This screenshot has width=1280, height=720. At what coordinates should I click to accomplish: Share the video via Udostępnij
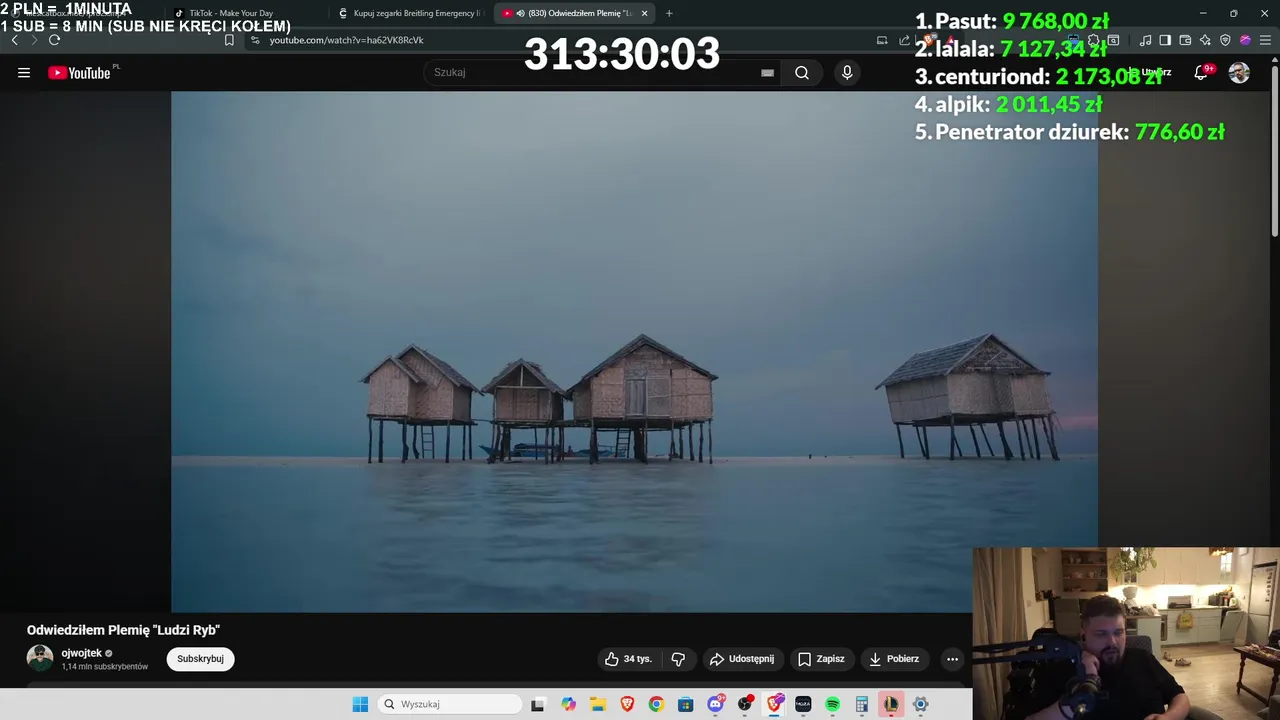pos(742,659)
